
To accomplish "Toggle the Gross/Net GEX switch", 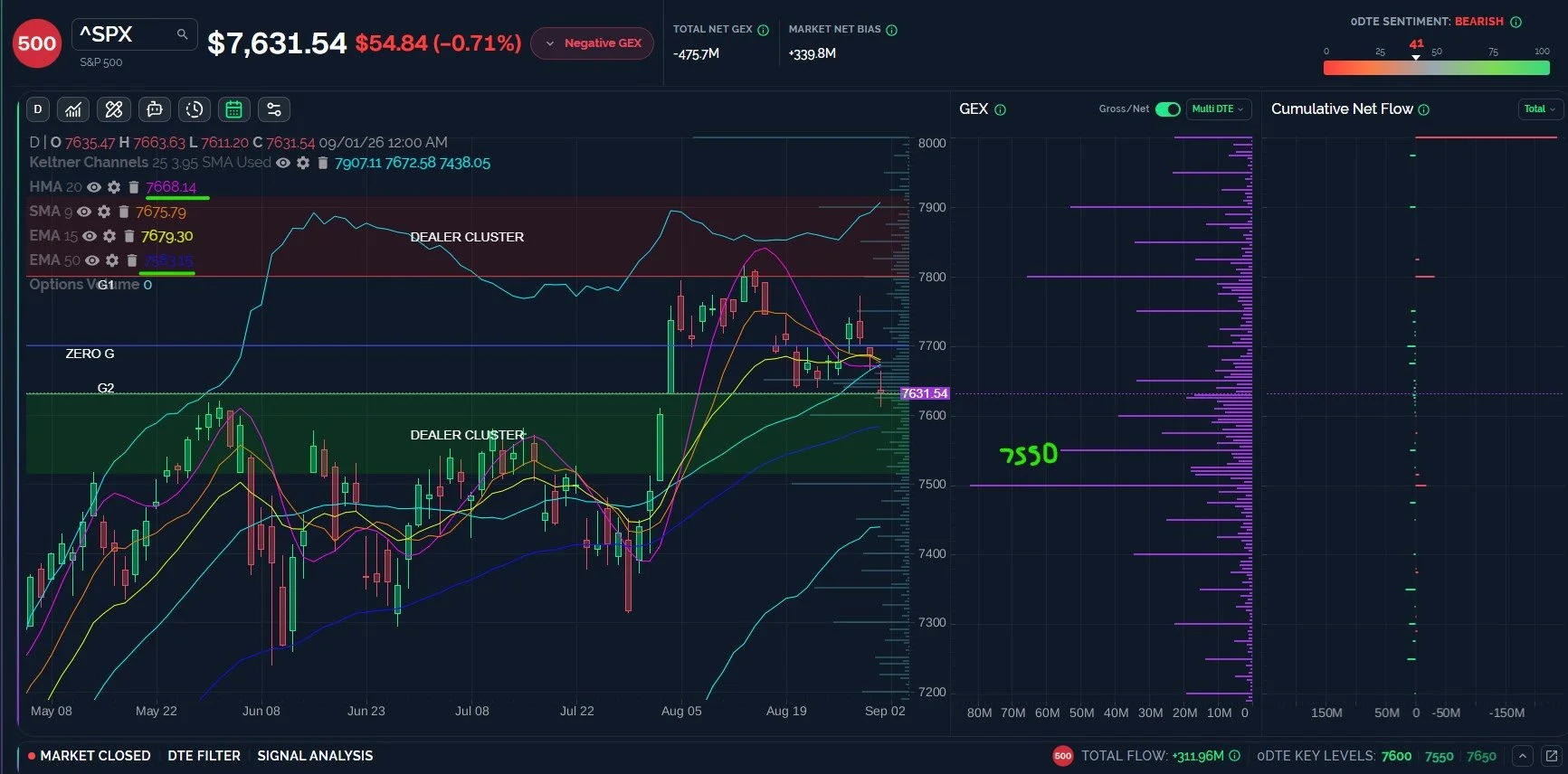I will click(x=1168, y=109).
